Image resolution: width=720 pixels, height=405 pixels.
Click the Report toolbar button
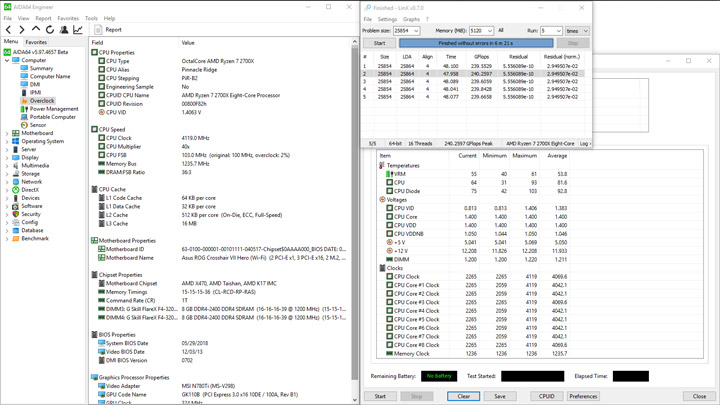108,30
